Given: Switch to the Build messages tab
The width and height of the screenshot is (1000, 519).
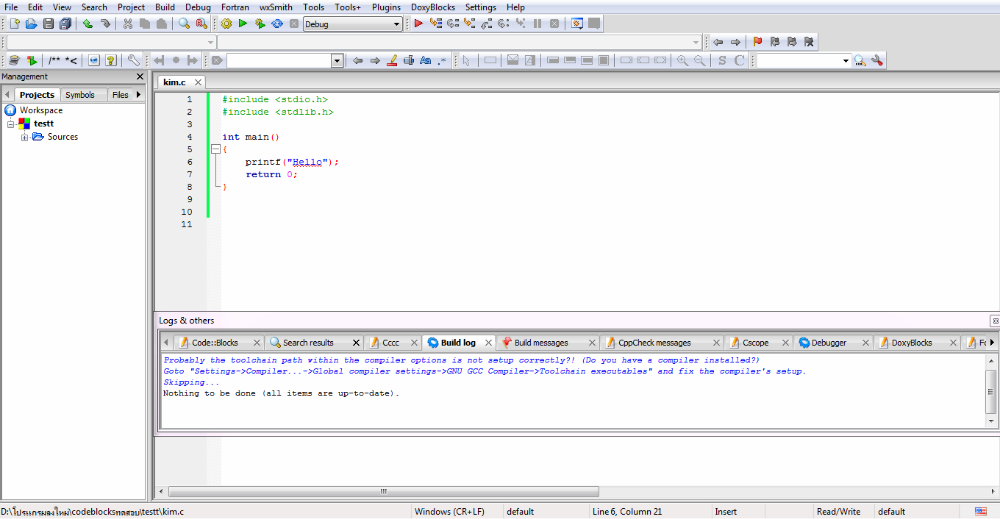Looking at the screenshot, I should pos(541,342).
